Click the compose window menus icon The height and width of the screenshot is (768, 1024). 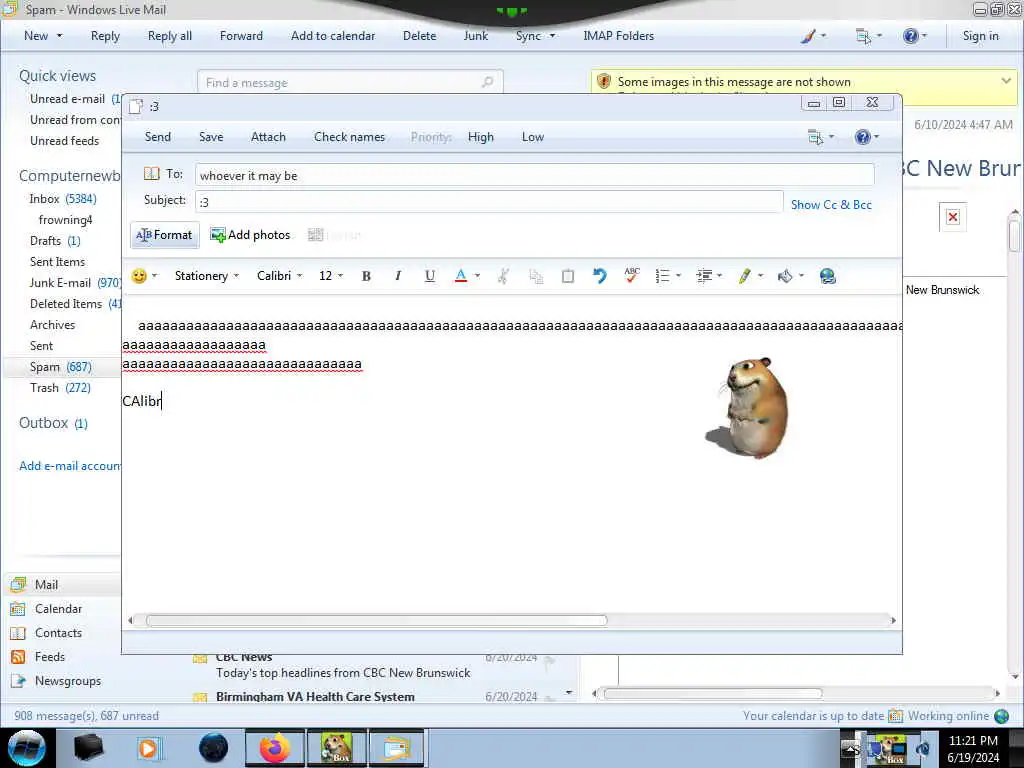816,137
